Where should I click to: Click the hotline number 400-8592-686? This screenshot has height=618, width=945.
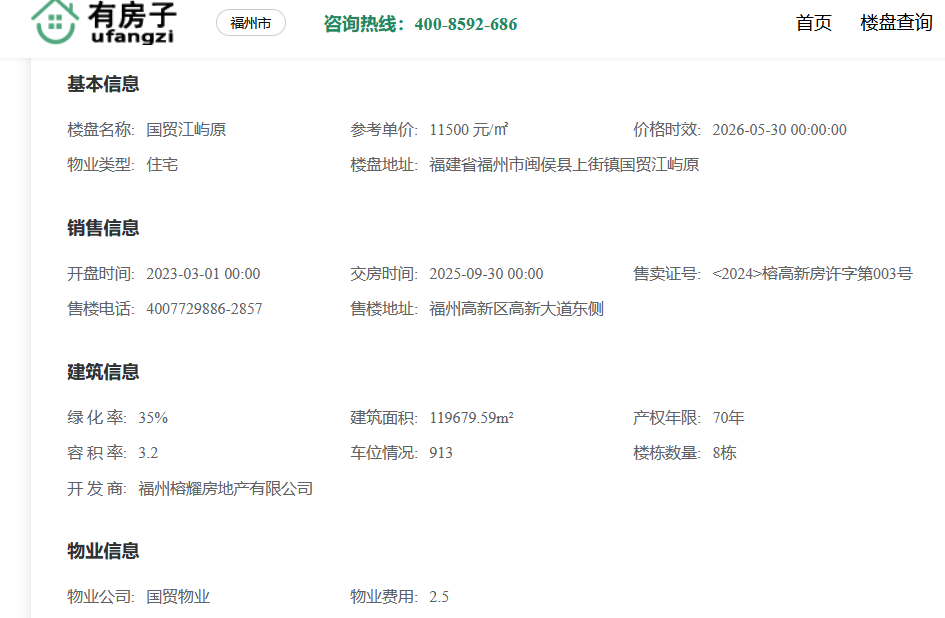pyautogui.click(x=466, y=24)
